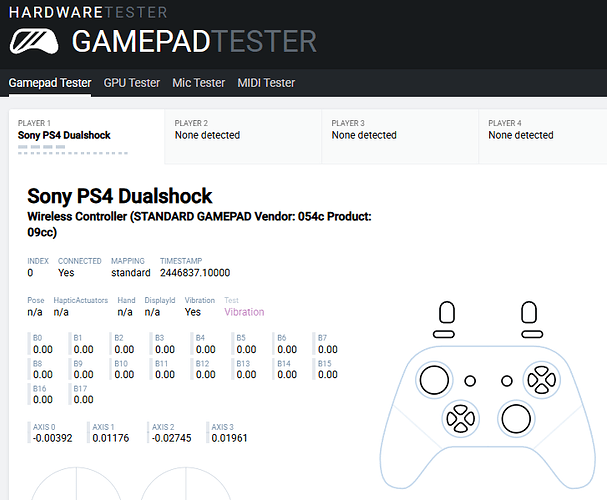The height and width of the screenshot is (500, 607).
Task: Click the left small center button in diagram
Action: 470,381
